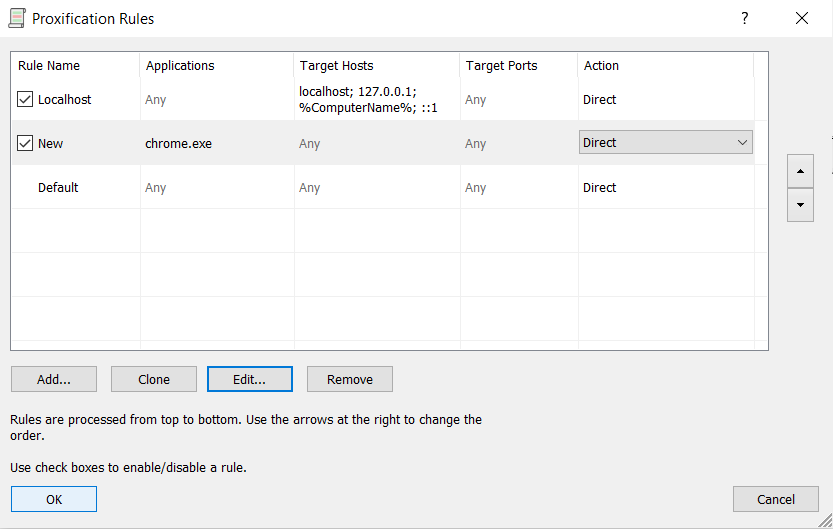Viewport: 833px width, 529px height.
Task: Click the Applications column header
Action: point(217,65)
